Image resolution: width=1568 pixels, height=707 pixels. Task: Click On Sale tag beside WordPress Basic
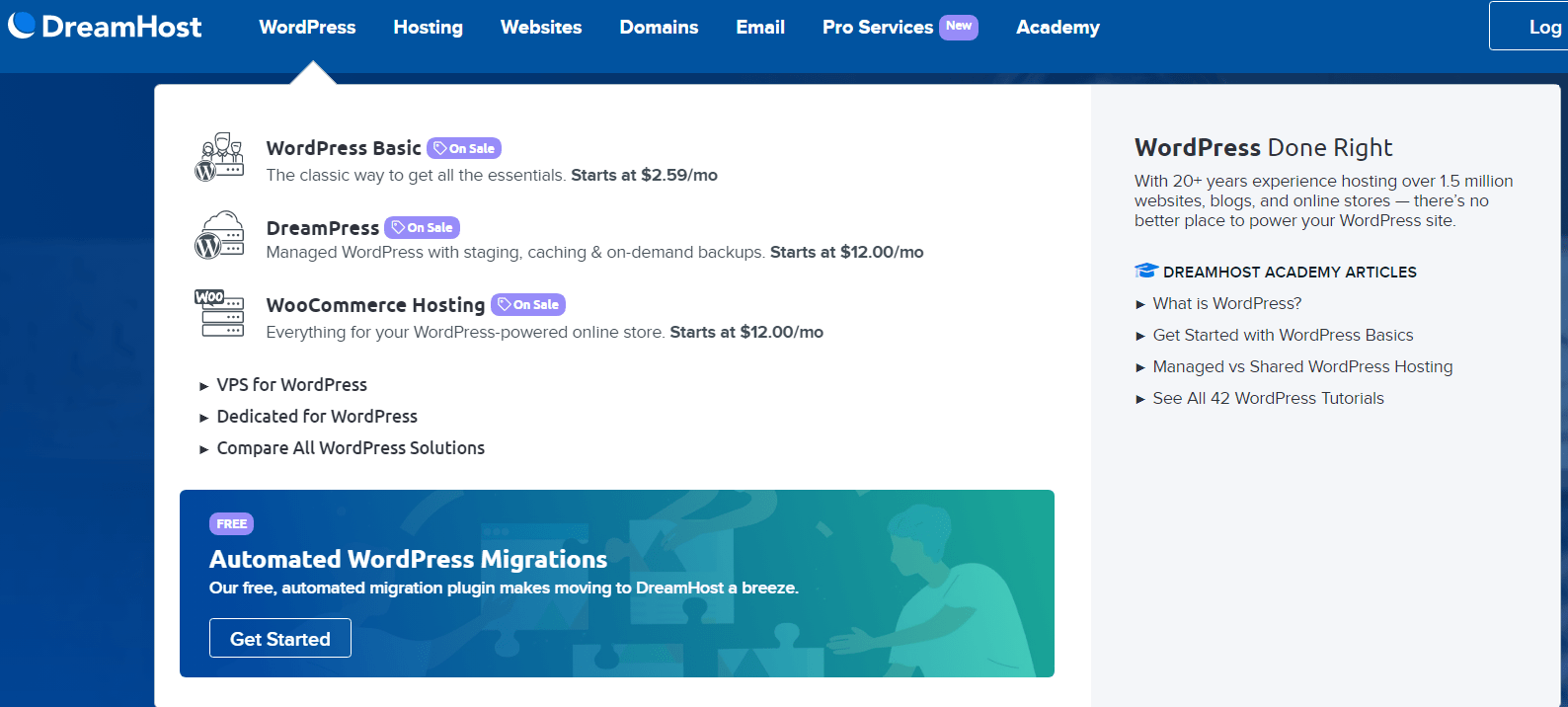coord(464,148)
